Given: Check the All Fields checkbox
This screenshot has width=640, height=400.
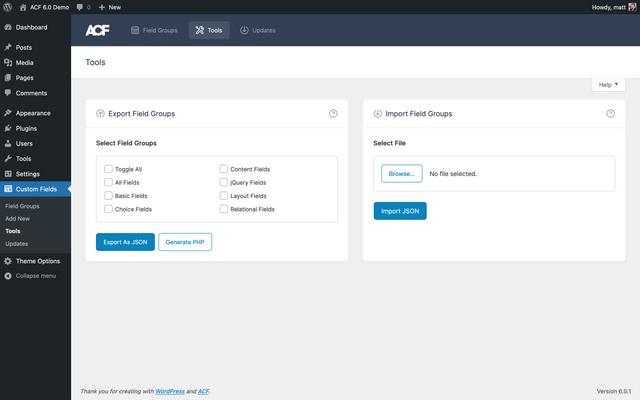Looking at the screenshot, I should pos(108,182).
